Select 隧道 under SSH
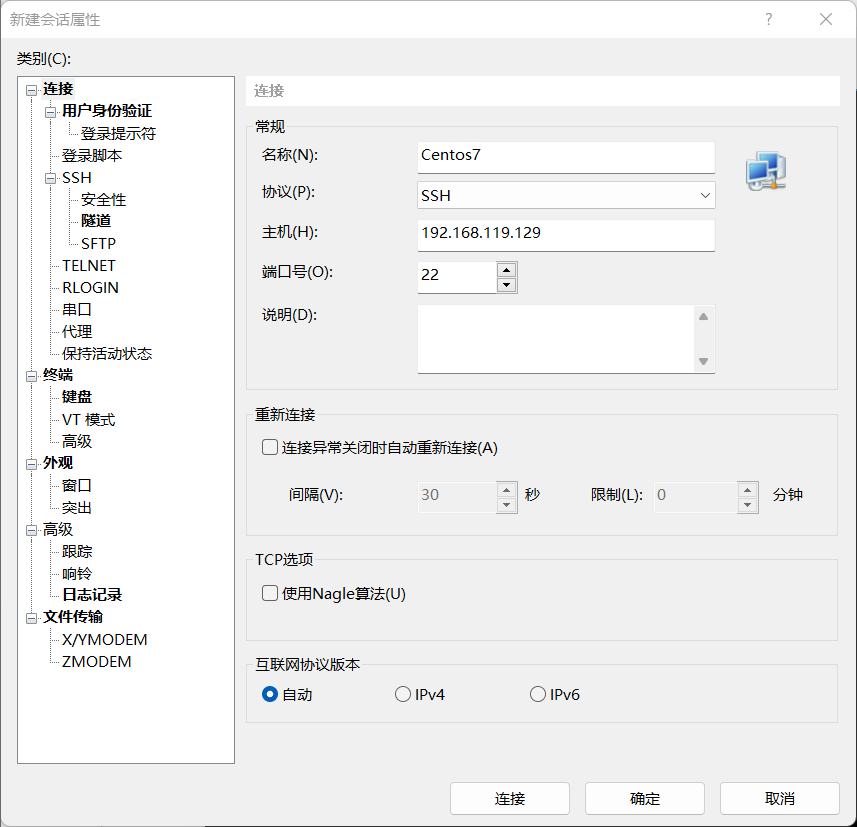This screenshot has width=857, height=827. click(x=96, y=221)
